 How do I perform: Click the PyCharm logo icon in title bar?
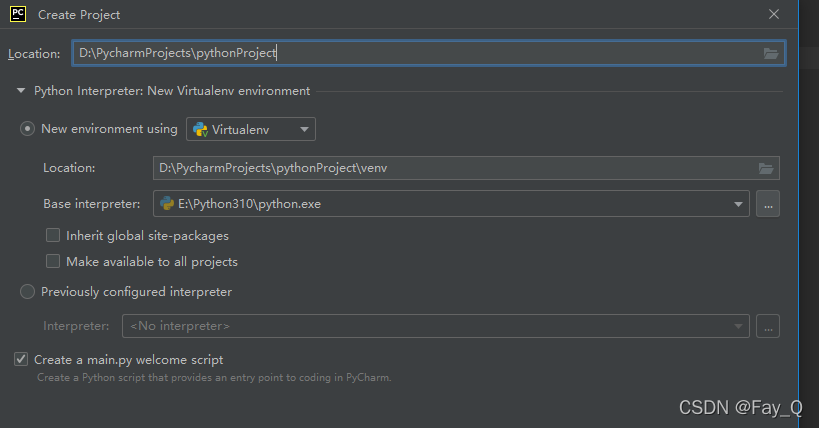(x=18, y=14)
